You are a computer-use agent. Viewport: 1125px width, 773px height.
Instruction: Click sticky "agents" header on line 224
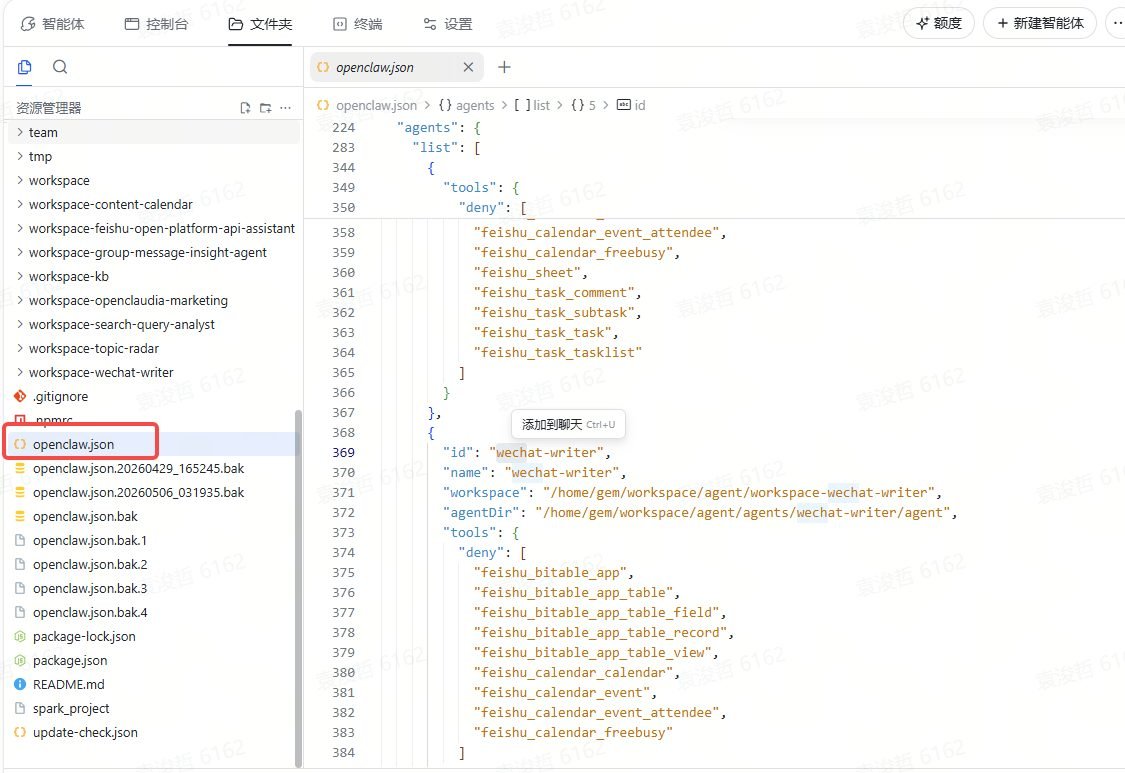point(430,127)
